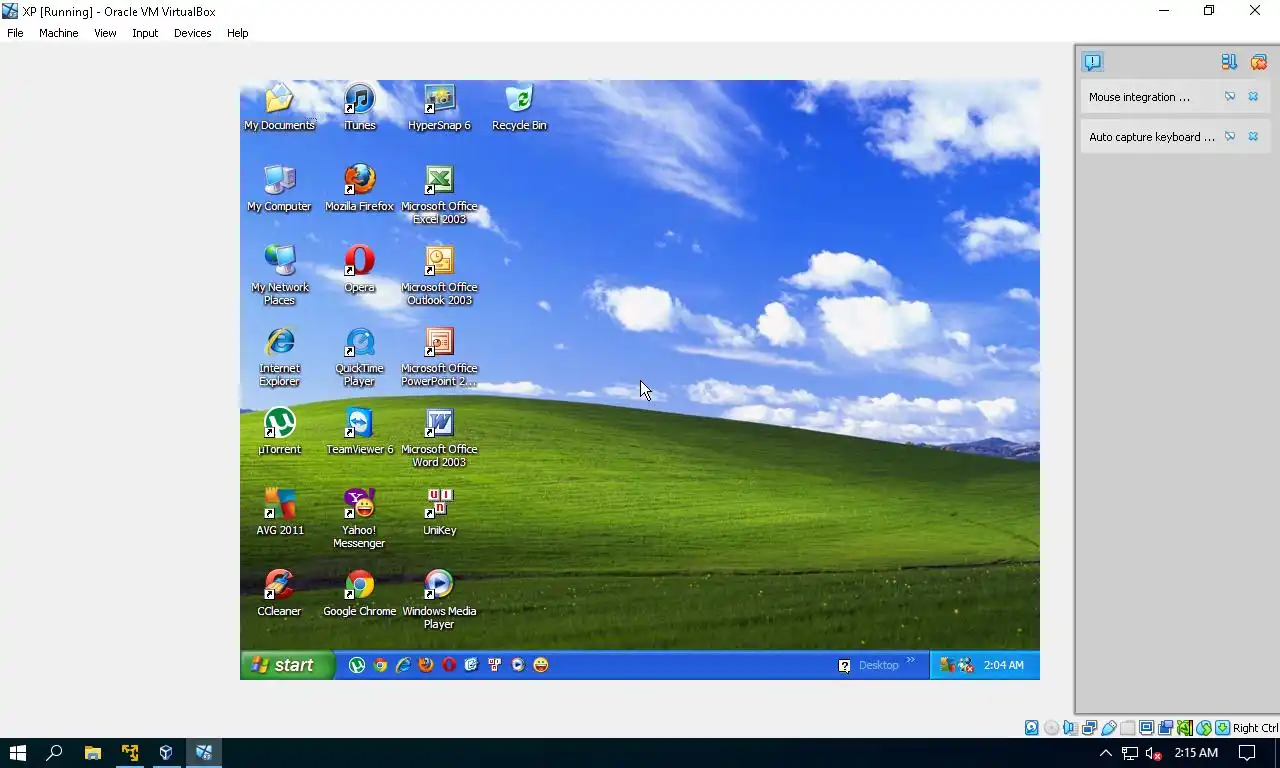1280x768 pixels.
Task: Open the XP start menu
Action: [287, 665]
